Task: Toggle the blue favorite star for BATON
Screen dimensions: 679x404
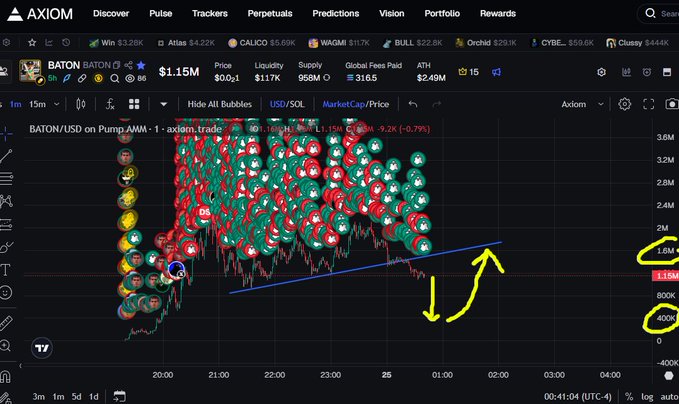Action: 141,65
